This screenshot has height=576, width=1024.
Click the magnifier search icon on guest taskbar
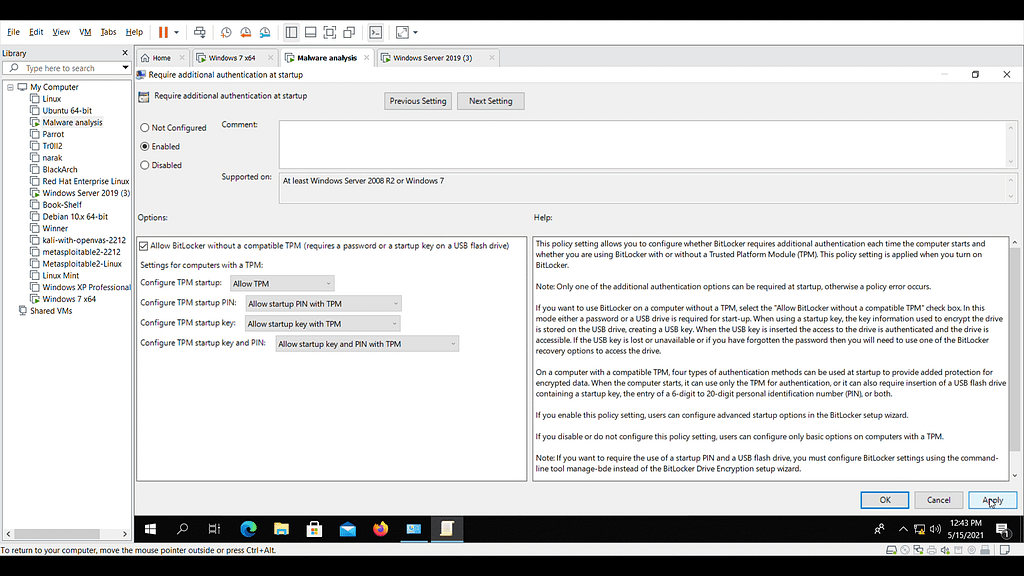tap(183, 529)
